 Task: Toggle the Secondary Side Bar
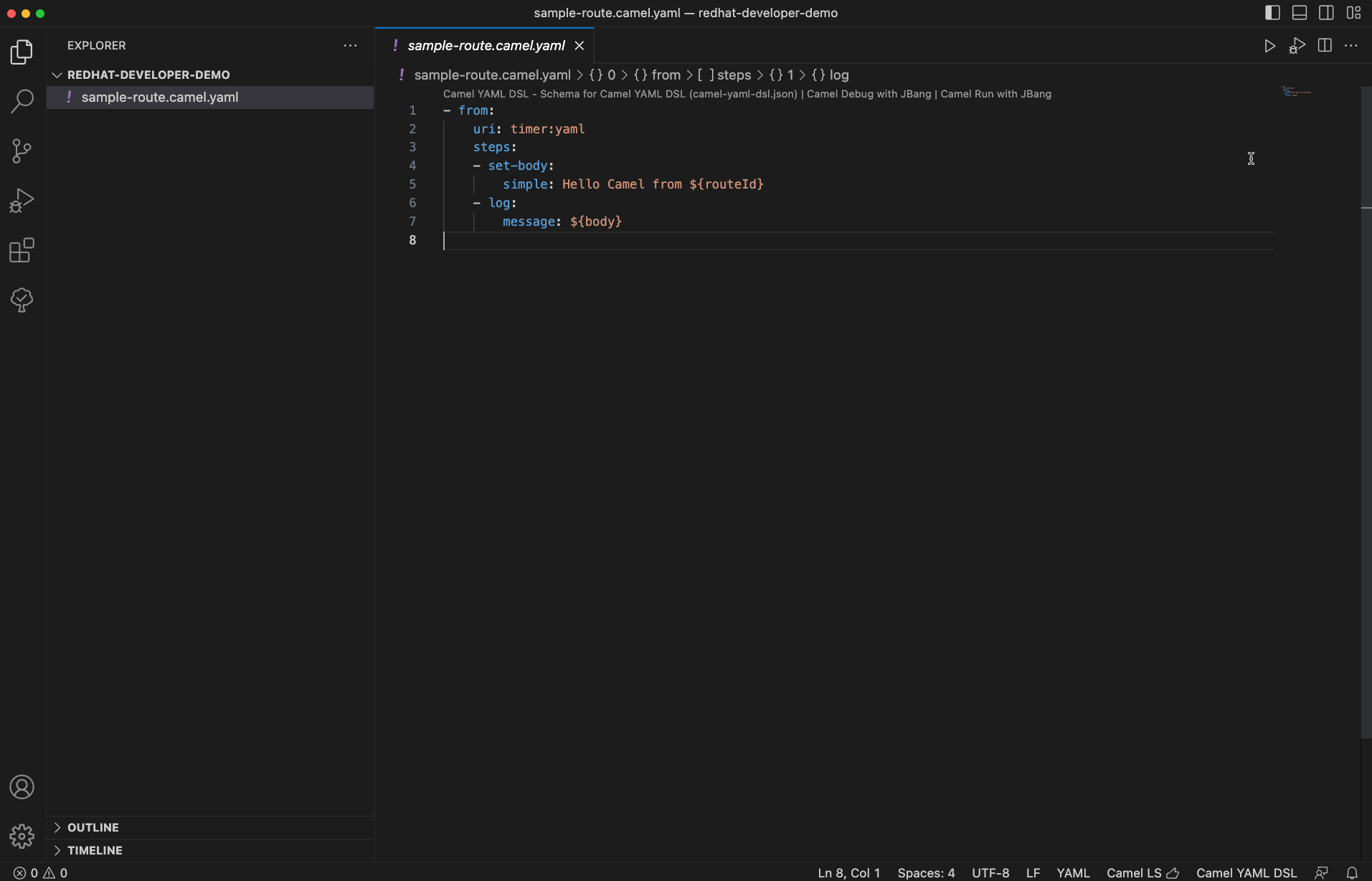click(x=1326, y=13)
